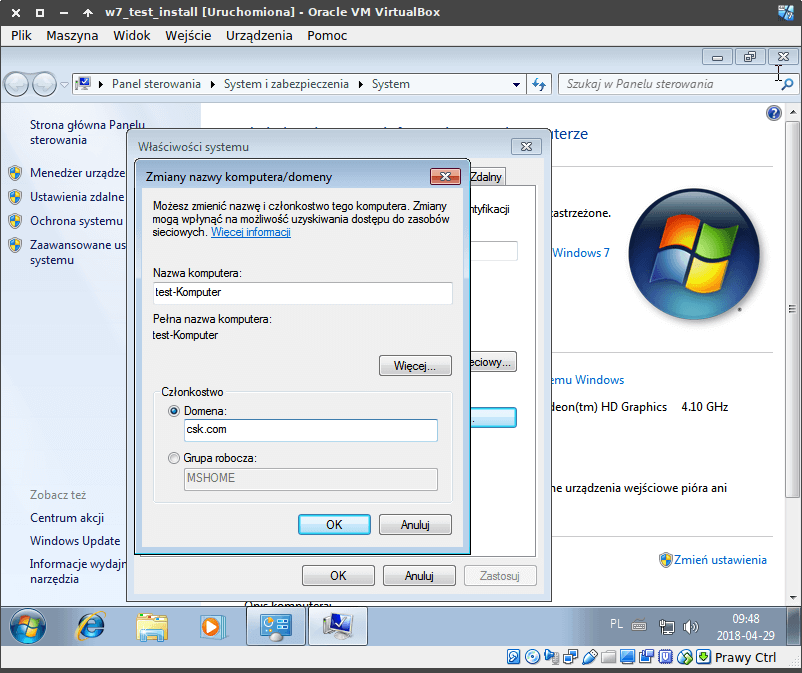Open the Pomoc menu
802x673 pixels.
(x=327, y=36)
